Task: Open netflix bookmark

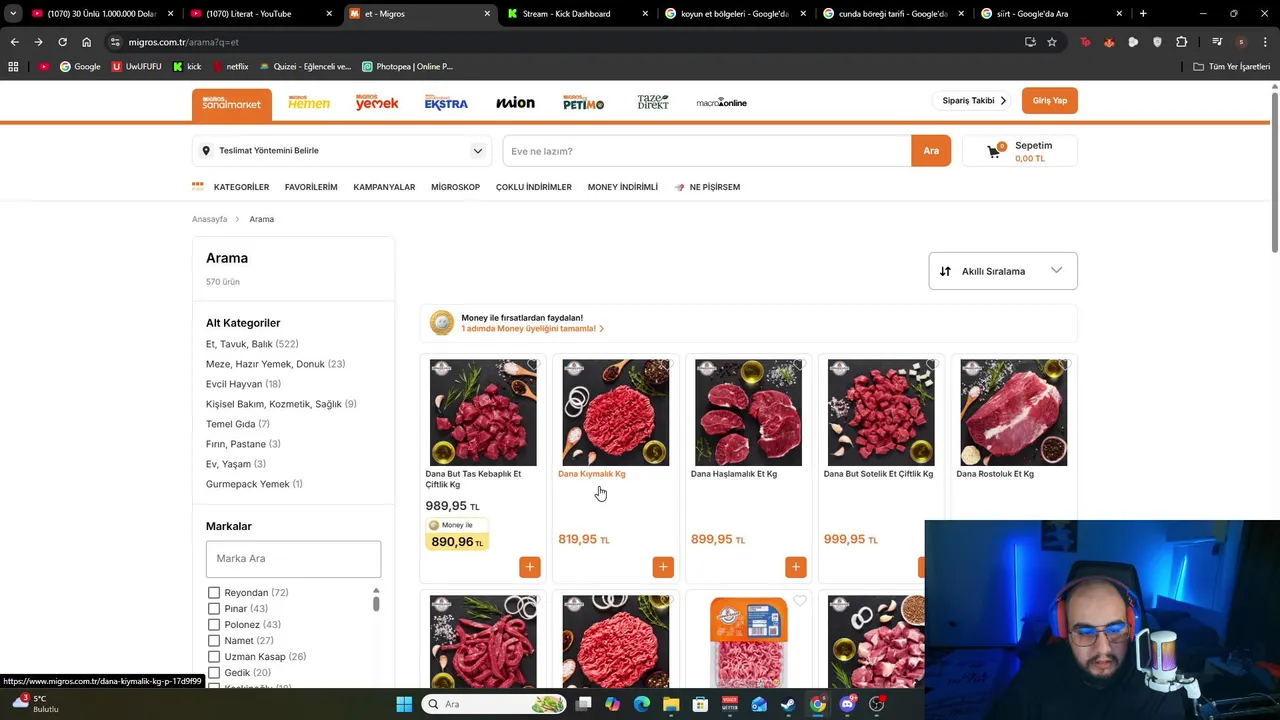Action: tap(229, 66)
